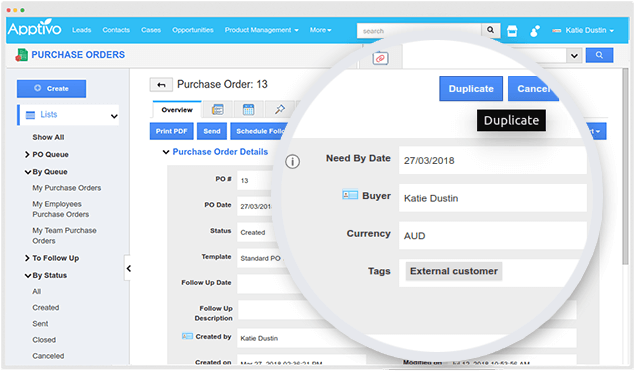Click the Apptivo logo
This screenshot has width=635, height=371.
(x=34, y=28)
